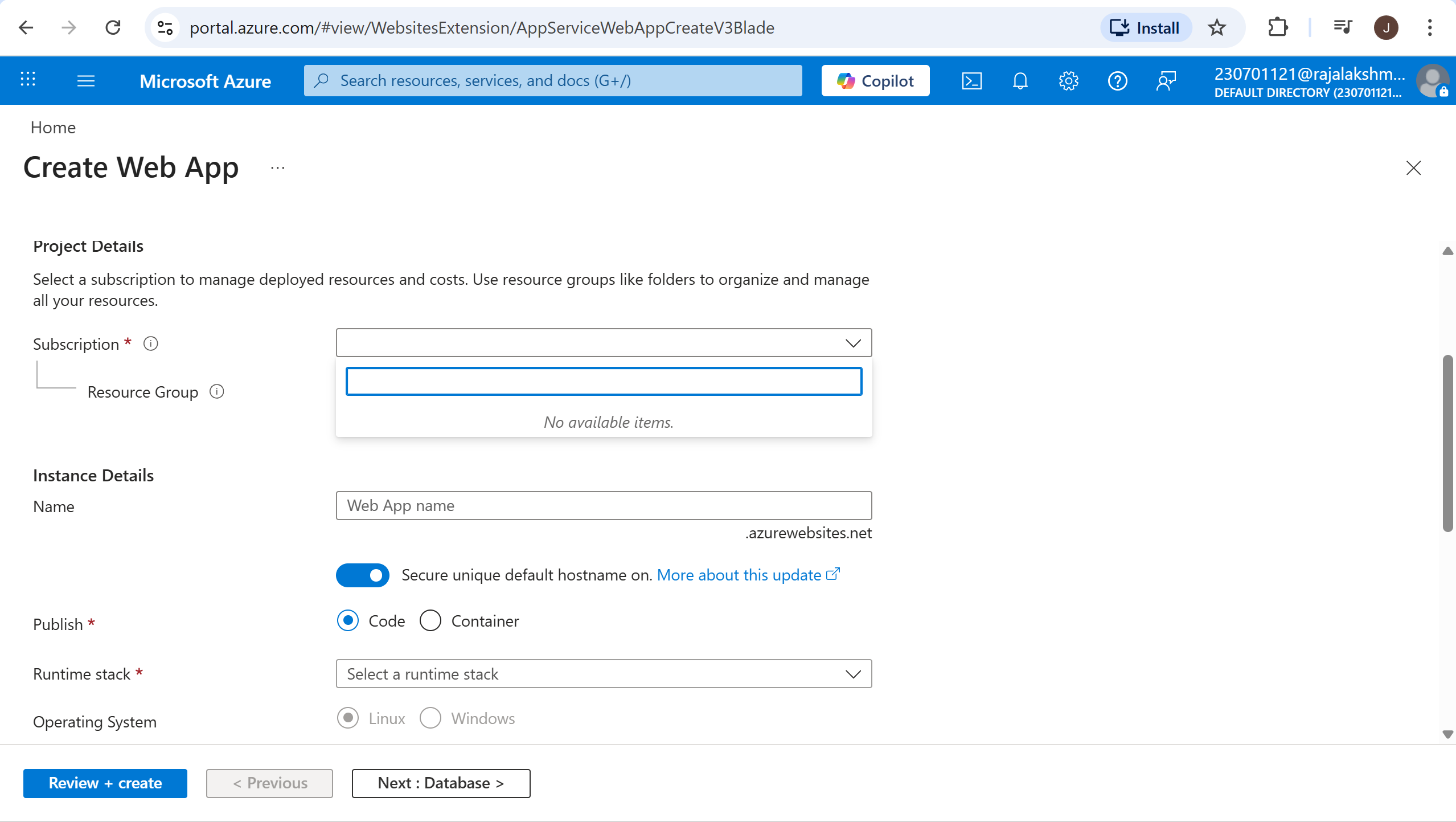Image resolution: width=1456 pixels, height=822 pixels.
Task: Open the Runtime stack dropdown
Action: click(x=604, y=674)
